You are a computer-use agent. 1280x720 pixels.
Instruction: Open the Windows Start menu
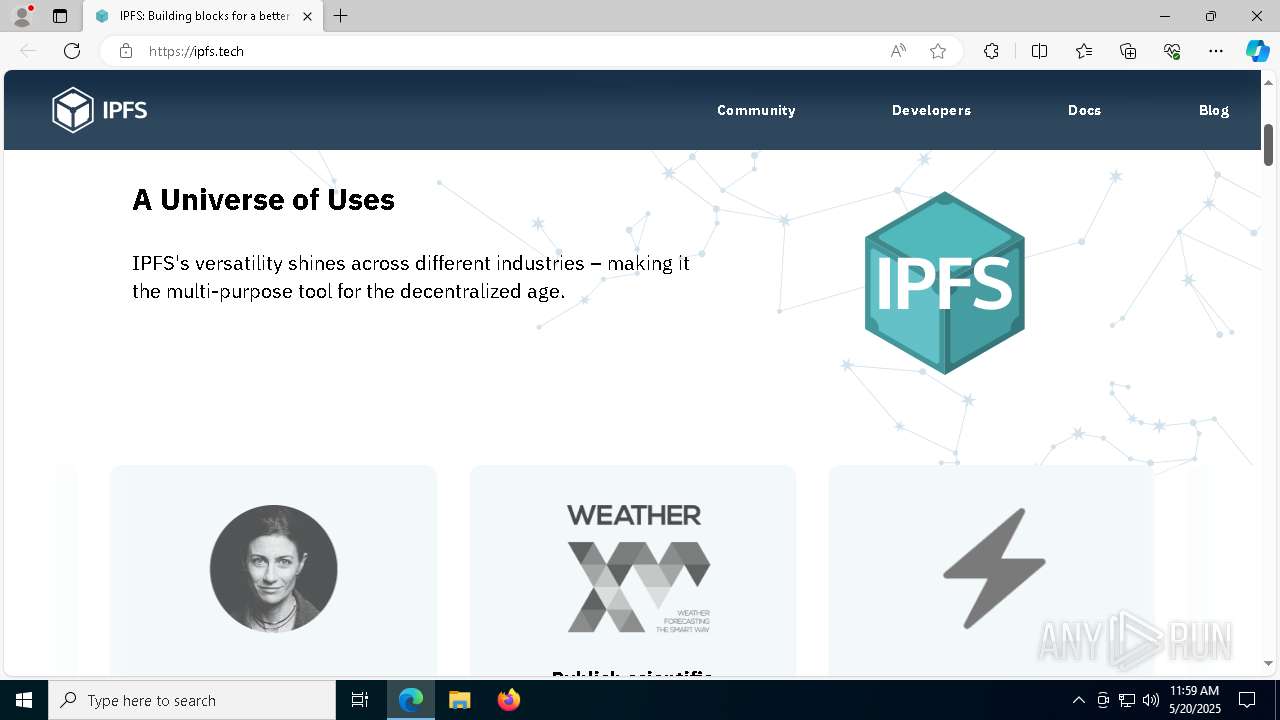pyautogui.click(x=24, y=700)
